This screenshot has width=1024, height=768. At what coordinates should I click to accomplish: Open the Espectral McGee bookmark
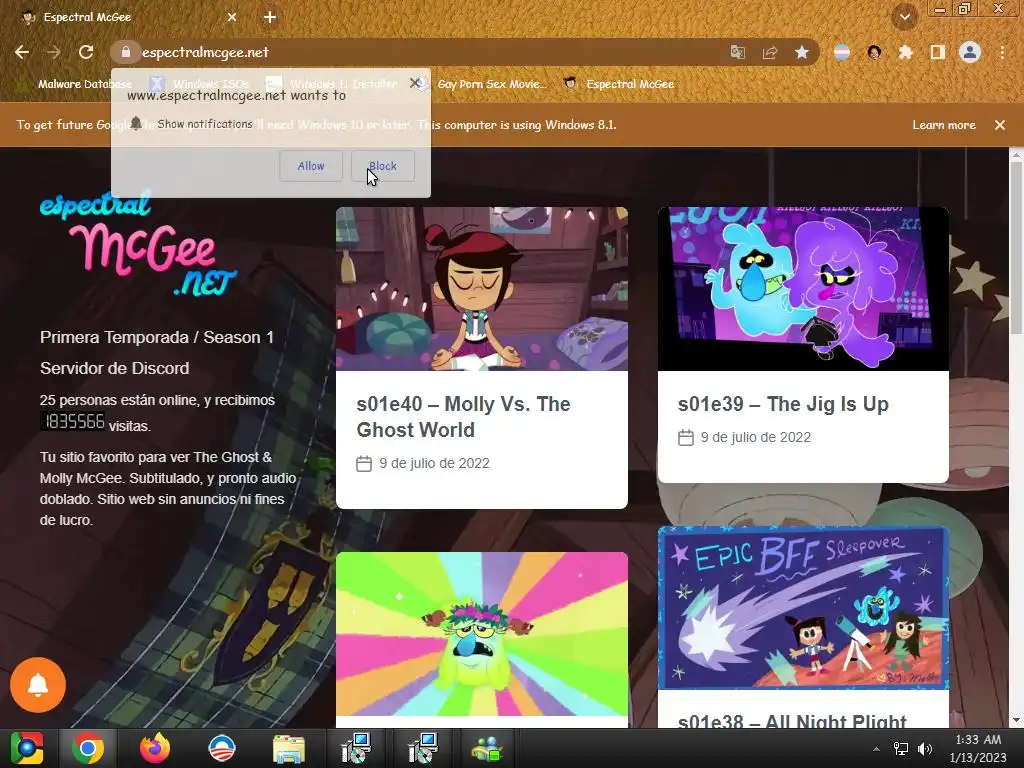[619, 84]
